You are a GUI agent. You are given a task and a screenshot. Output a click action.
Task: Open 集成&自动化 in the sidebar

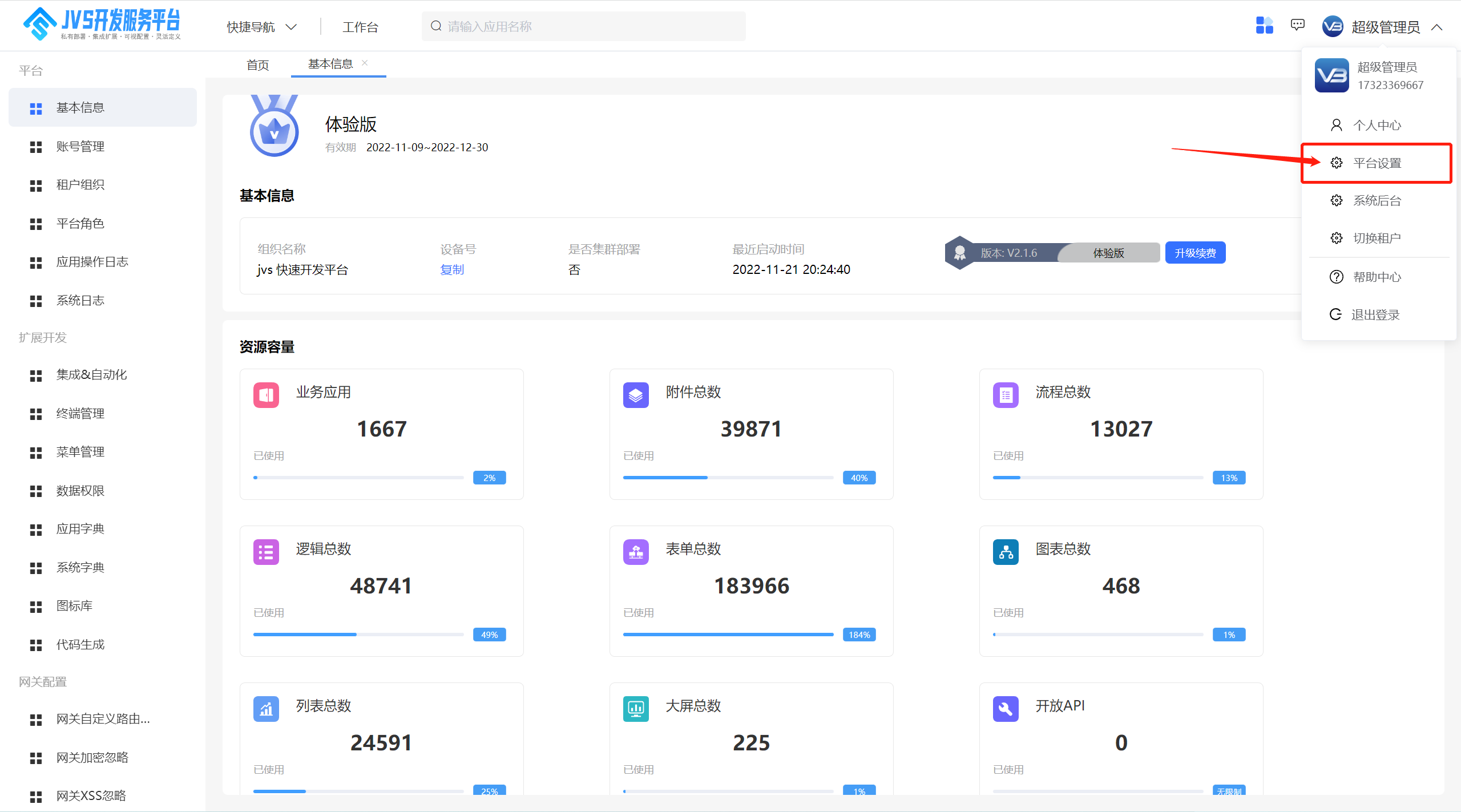[103, 374]
